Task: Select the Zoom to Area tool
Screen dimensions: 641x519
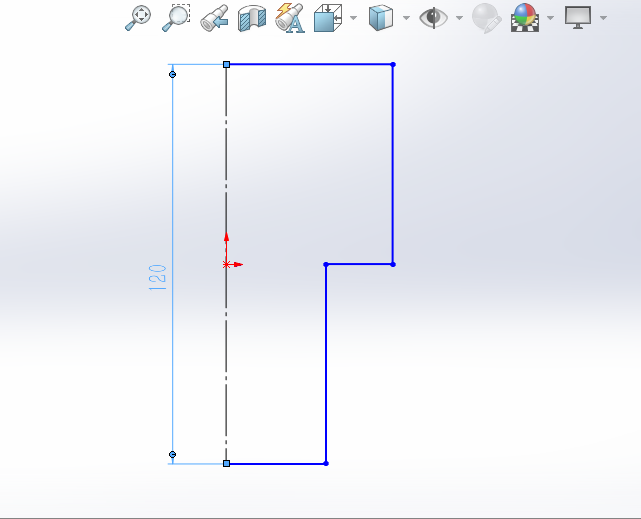Action: pos(176,18)
